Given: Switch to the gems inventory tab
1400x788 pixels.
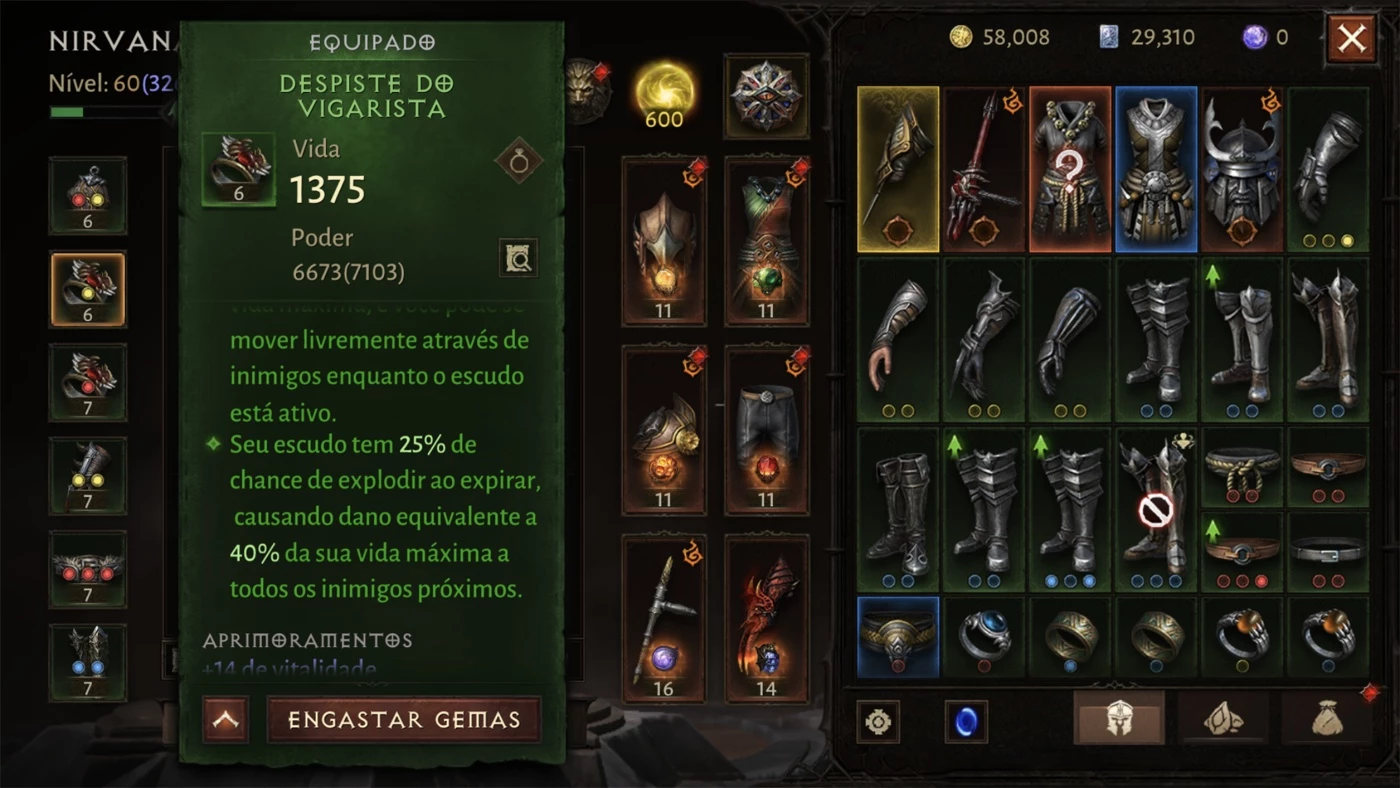Looking at the screenshot, I should 1222,718.
